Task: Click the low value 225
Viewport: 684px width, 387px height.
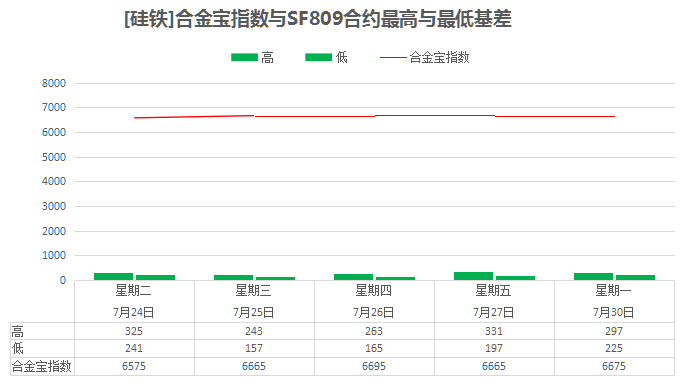Action: click(x=613, y=349)
